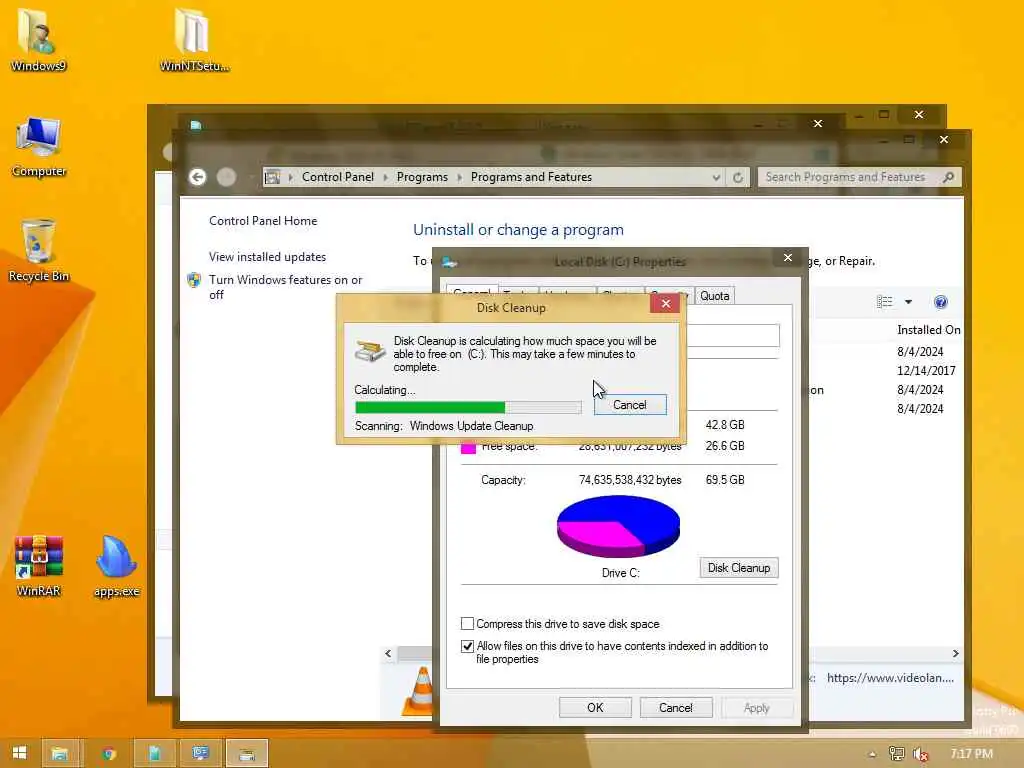Click the search magnifier icon

tap(949, 177)
